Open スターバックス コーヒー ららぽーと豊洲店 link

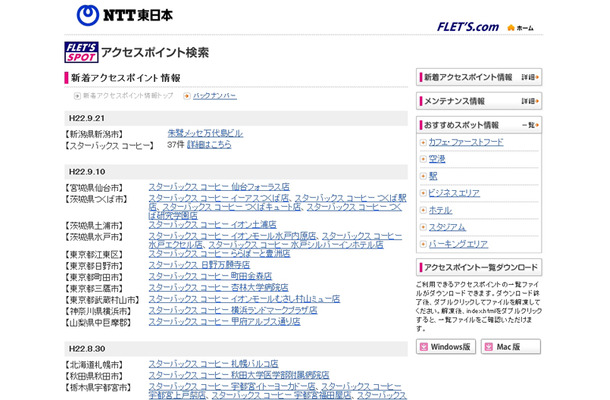(219, 253)
